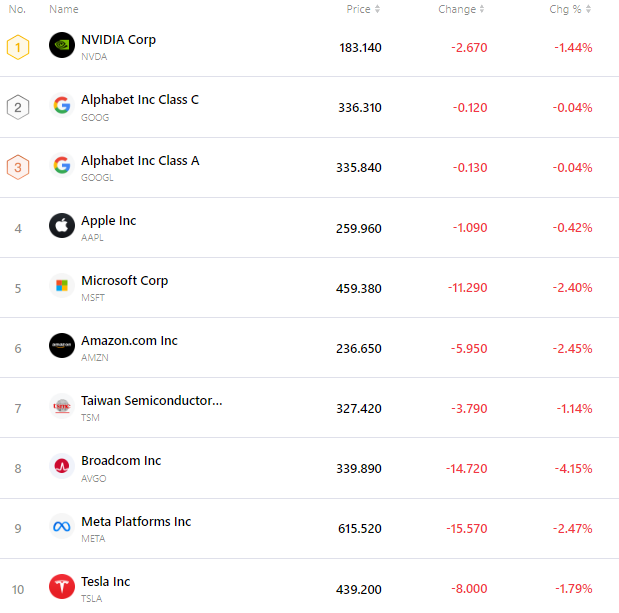Open the Tesla Inc stock link

[x=105, y=581]
